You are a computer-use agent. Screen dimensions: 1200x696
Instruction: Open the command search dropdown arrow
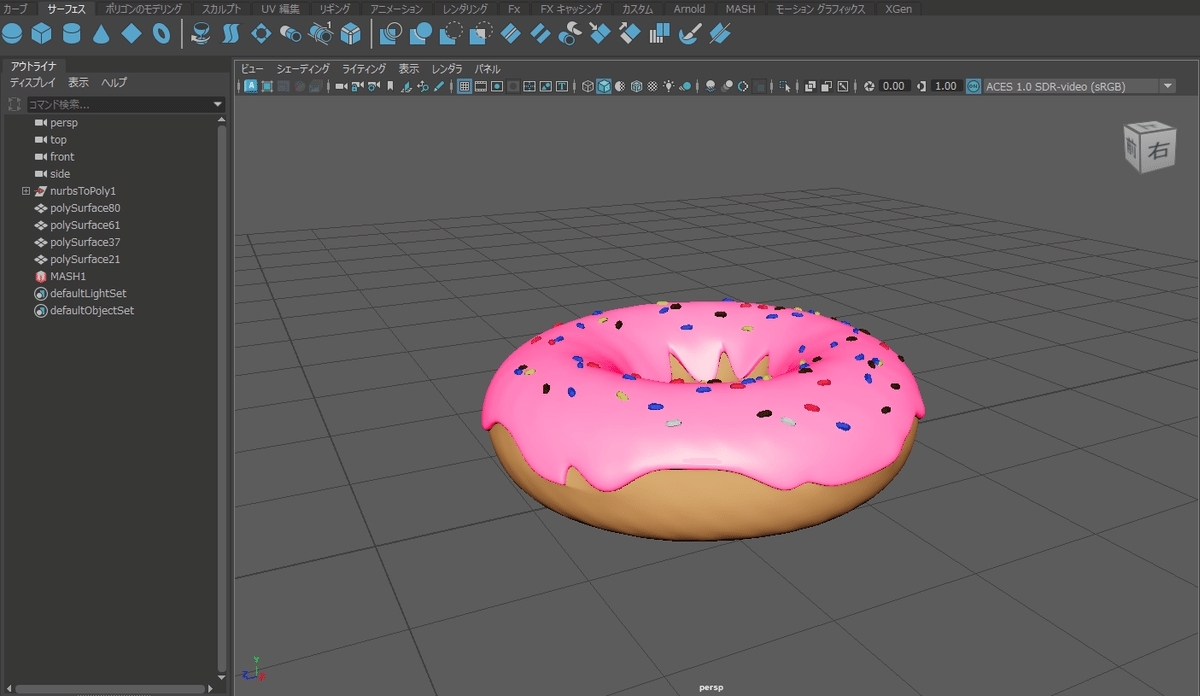click(x=217, y=103)
